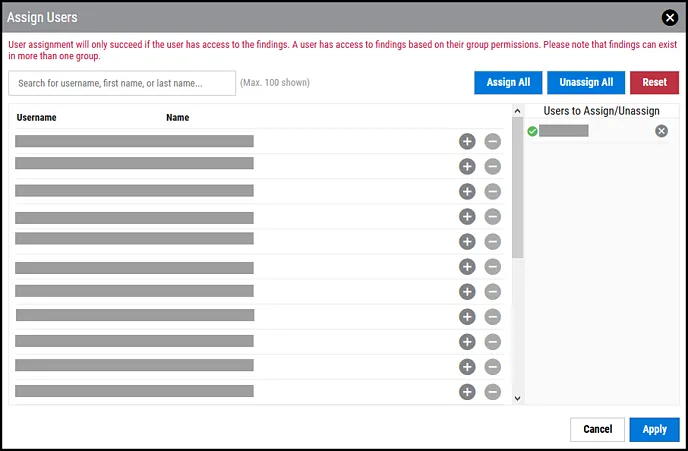Assign the tenth user with its plus icon
Screen dimensions: 688x451
point(467,366)
